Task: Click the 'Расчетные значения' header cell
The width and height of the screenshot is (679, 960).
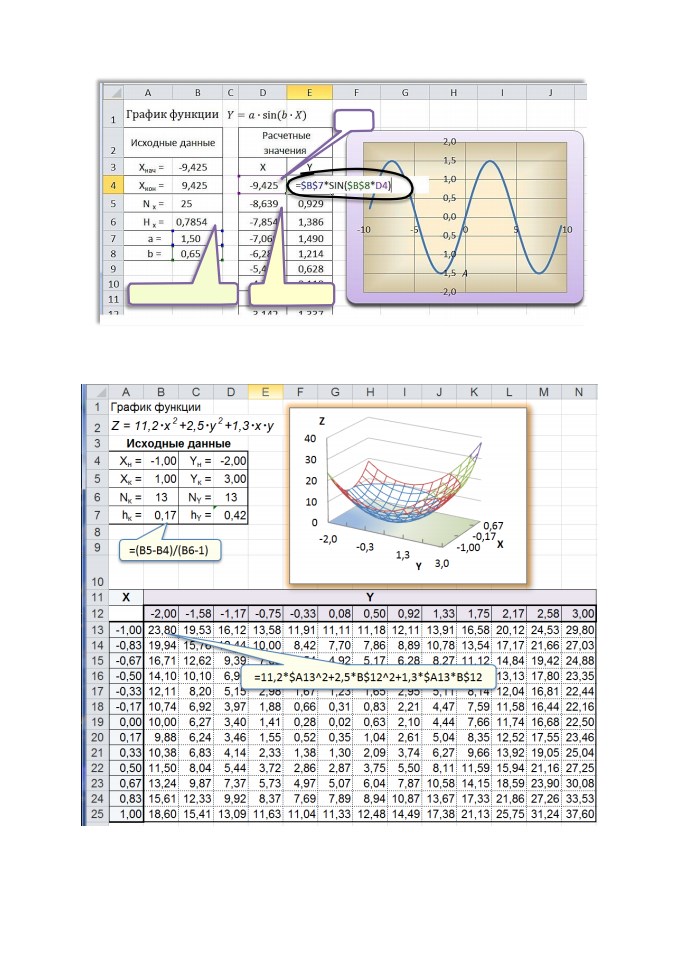Action: coord(286,143)
